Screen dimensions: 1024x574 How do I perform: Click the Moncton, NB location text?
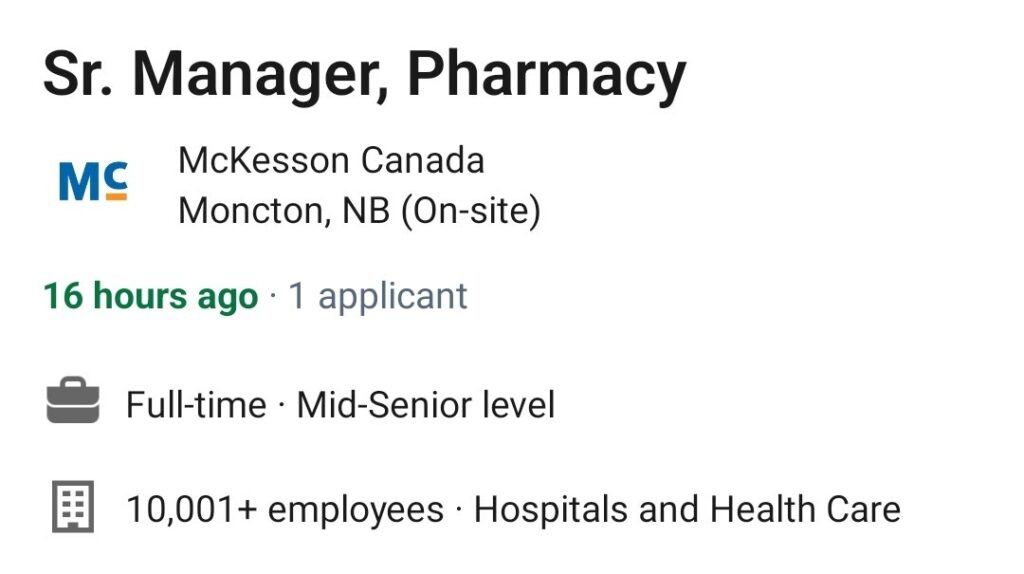[284, 211]
